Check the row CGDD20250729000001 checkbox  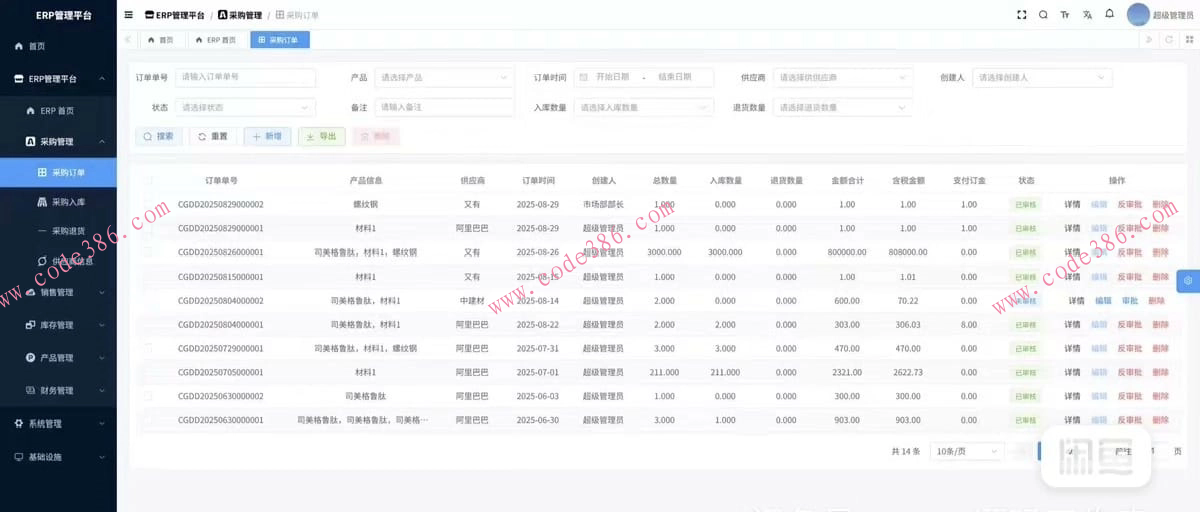tap(148, 348)
